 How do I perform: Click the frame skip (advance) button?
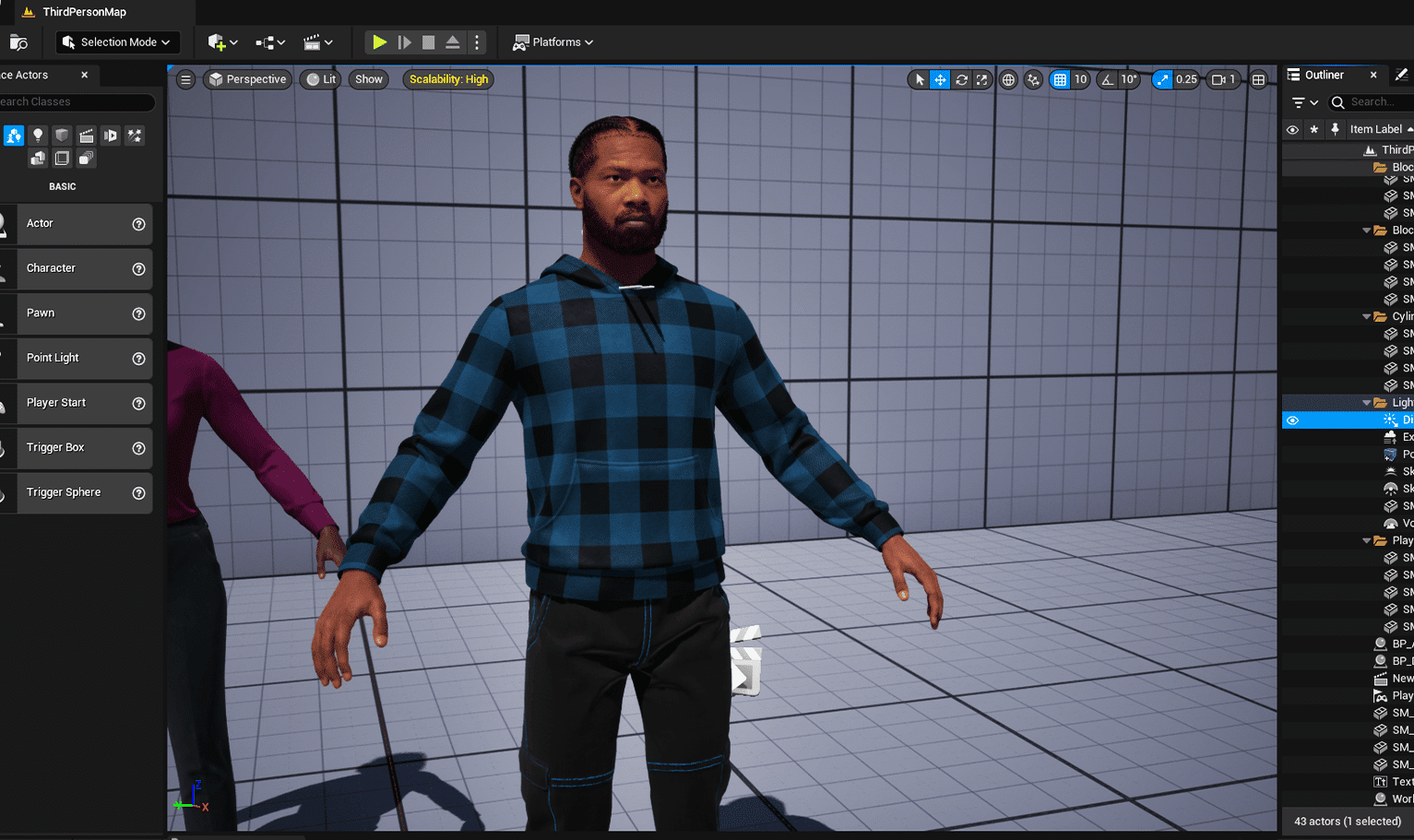pos(404,42)
